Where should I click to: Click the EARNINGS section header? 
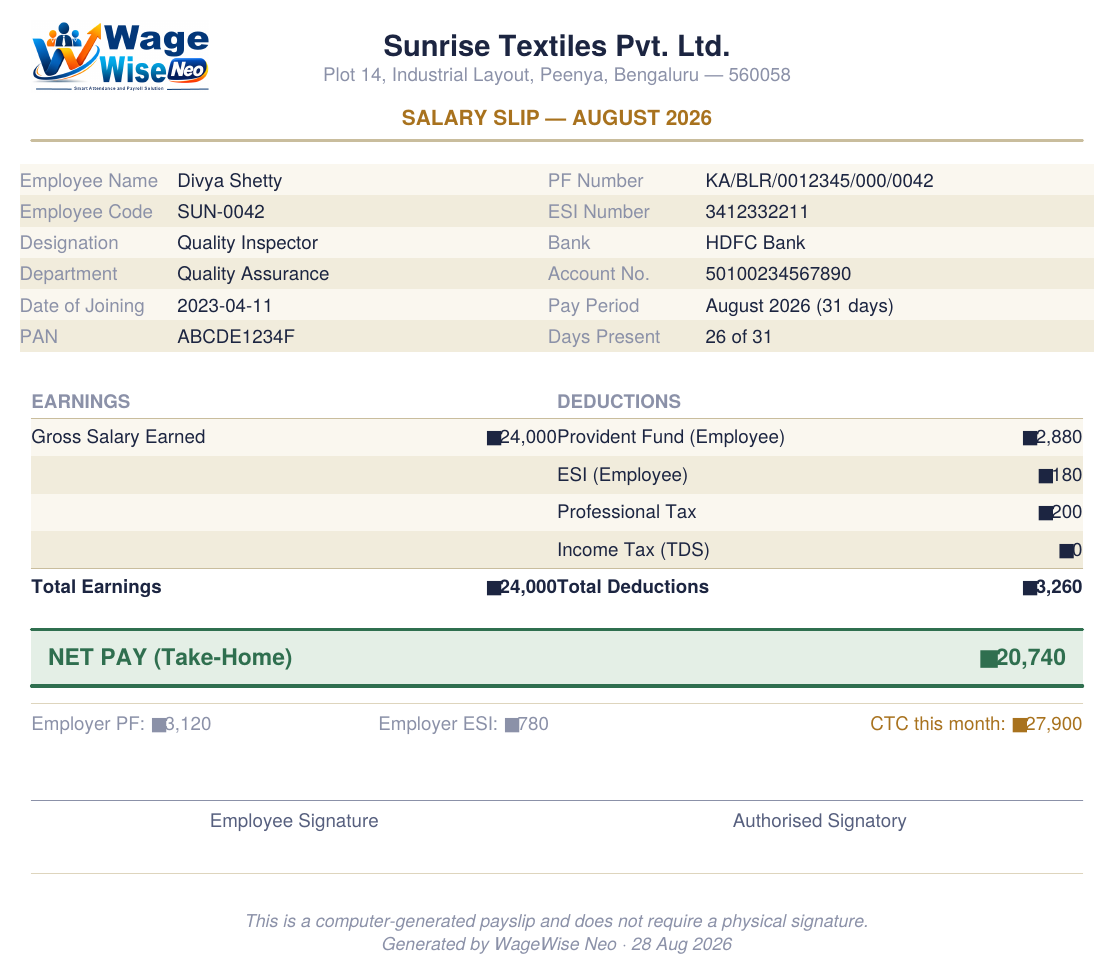click(x=80, y=401)
